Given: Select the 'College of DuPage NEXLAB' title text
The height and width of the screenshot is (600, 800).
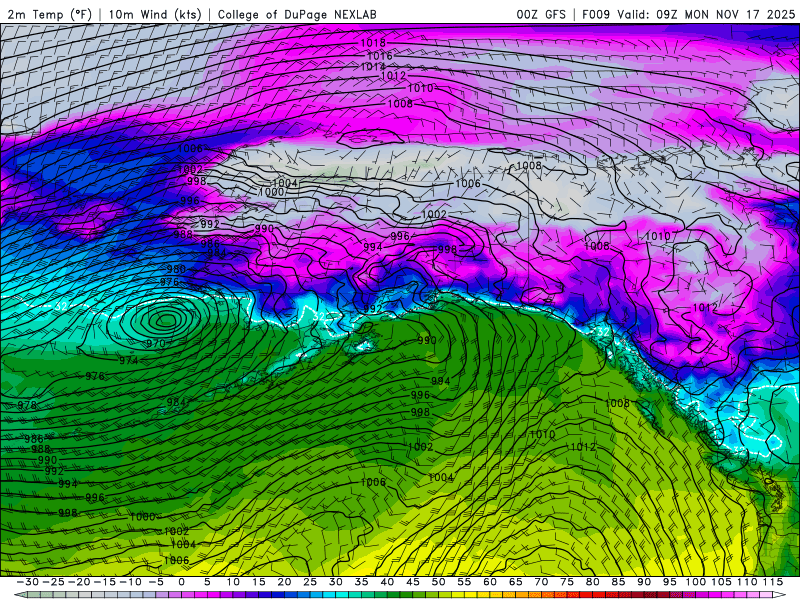Looking at the screenshot, I should (x=297, y=14).
